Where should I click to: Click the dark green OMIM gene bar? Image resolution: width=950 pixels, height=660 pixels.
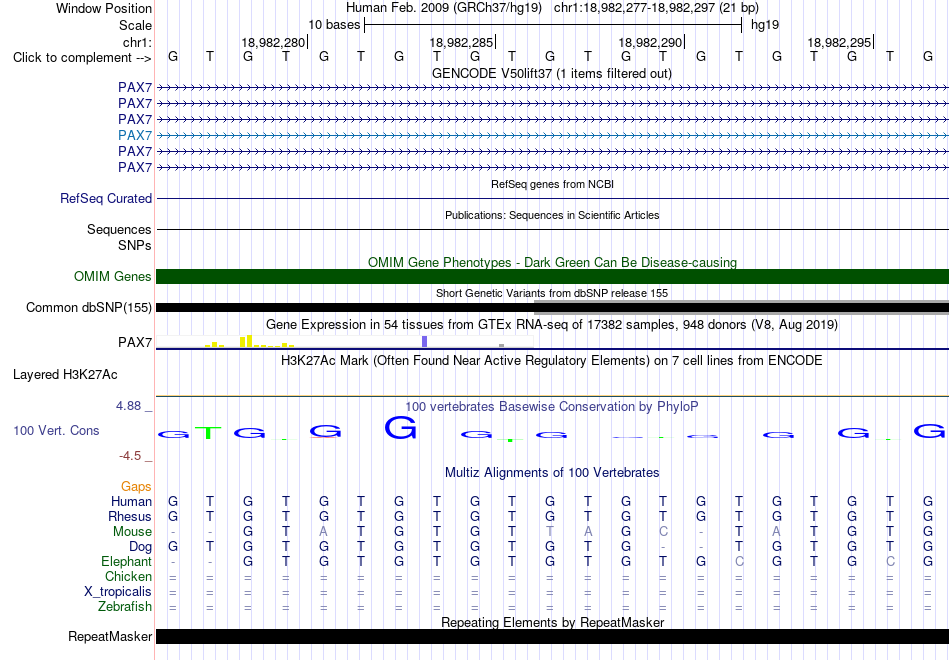coord(552,276)
